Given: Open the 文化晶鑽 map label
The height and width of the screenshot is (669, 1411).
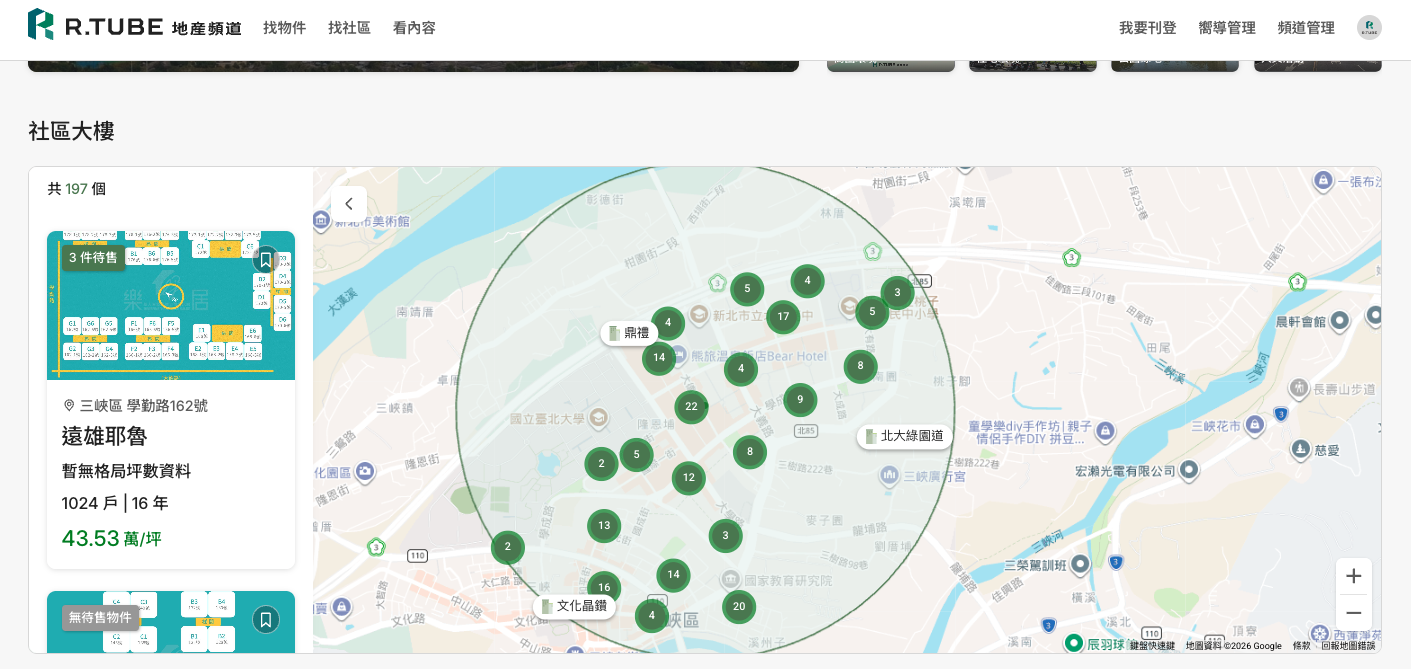Looking at the screenshot, I should pos(574,606).
